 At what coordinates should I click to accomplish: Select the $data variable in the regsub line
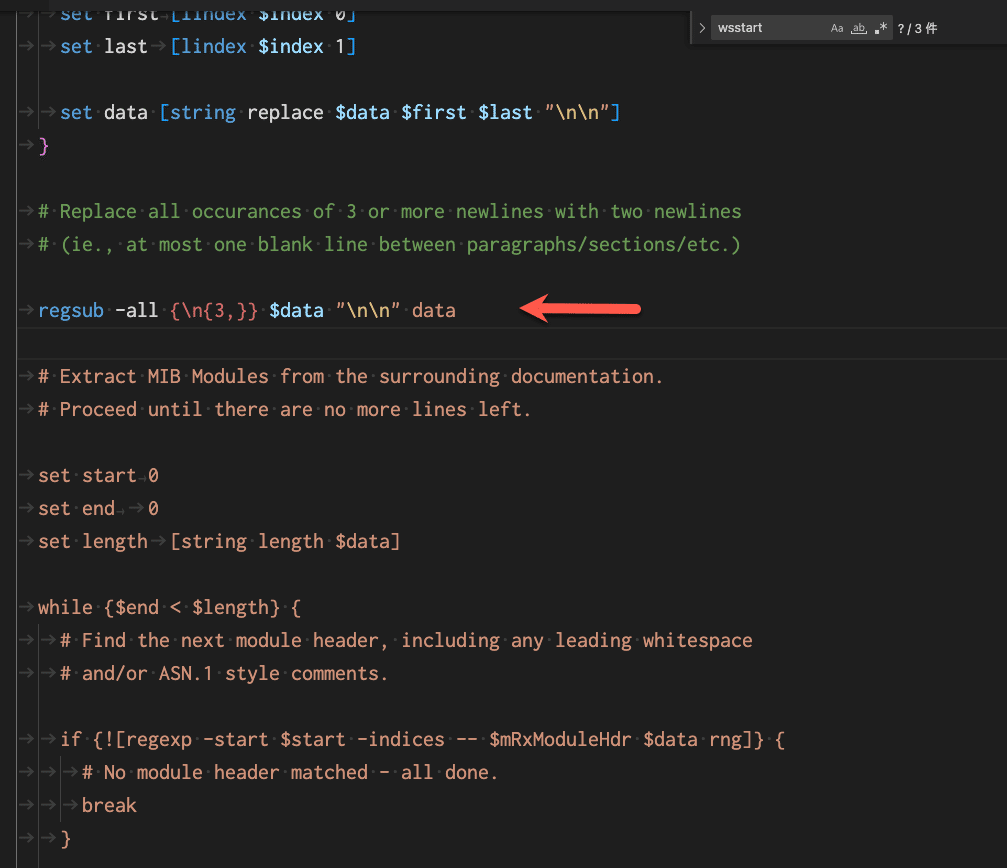coord(296,310)
